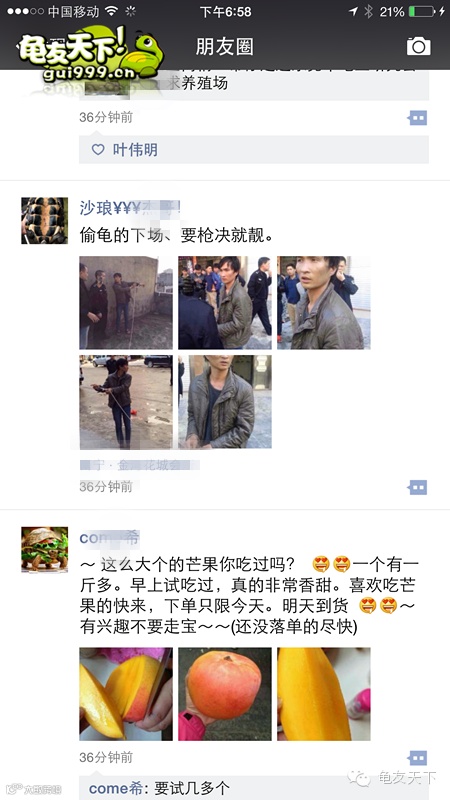Open 叶伟明 profile from likes
This screenshot has height=800, width=450.
[135, 149]
